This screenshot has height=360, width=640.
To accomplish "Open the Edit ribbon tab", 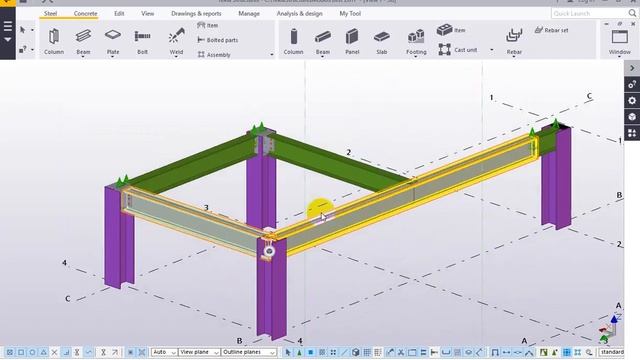I will 119,13.
